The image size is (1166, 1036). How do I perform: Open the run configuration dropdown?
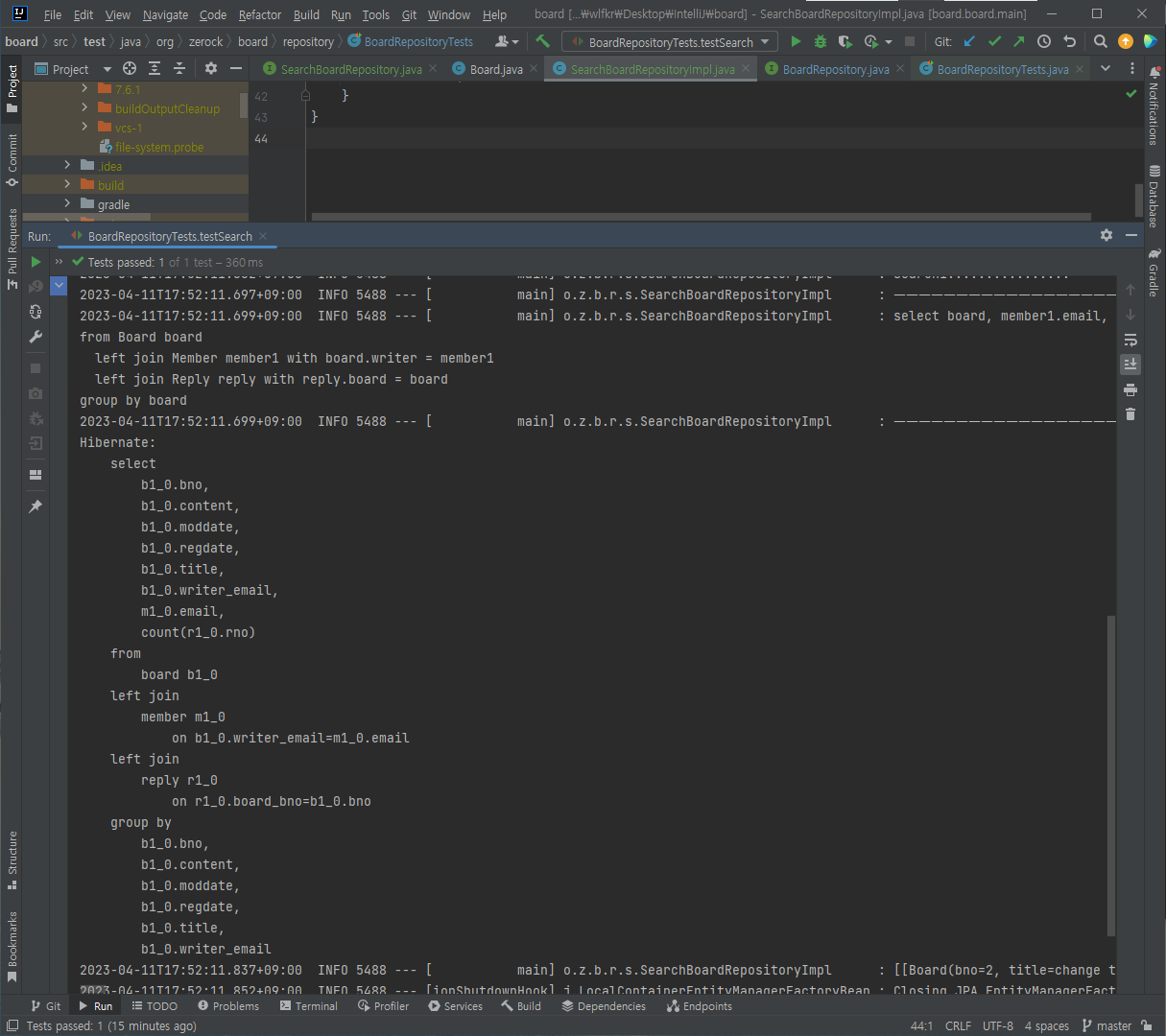click(766, 42)
